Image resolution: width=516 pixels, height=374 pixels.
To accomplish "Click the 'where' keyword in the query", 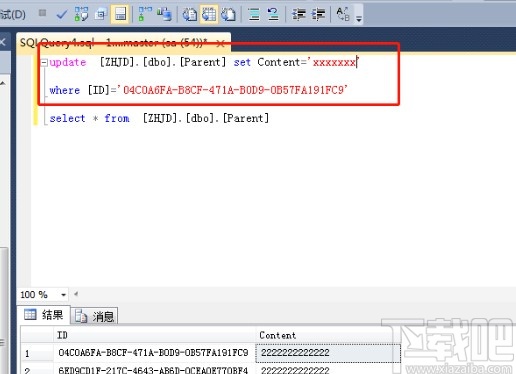I will 65,90.
